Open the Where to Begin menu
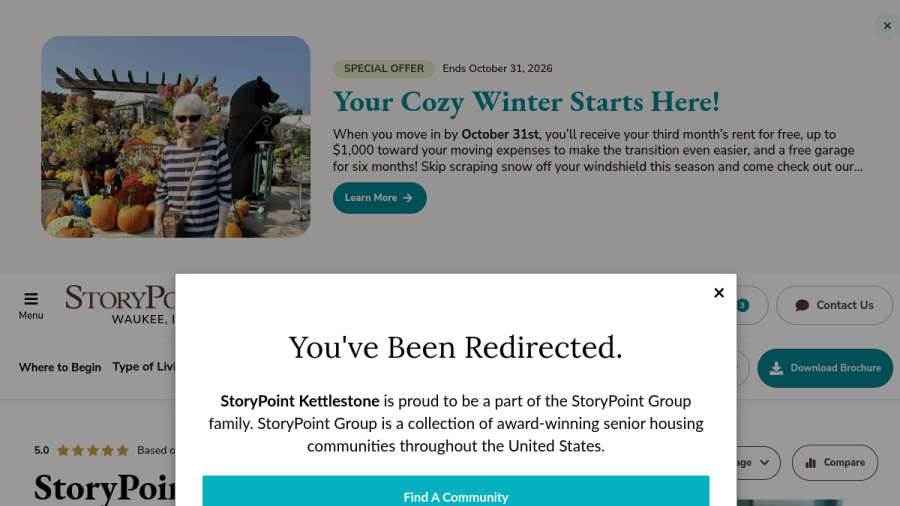Image resolution: width=900 pixels, height=506 pixels. (60, 367)
